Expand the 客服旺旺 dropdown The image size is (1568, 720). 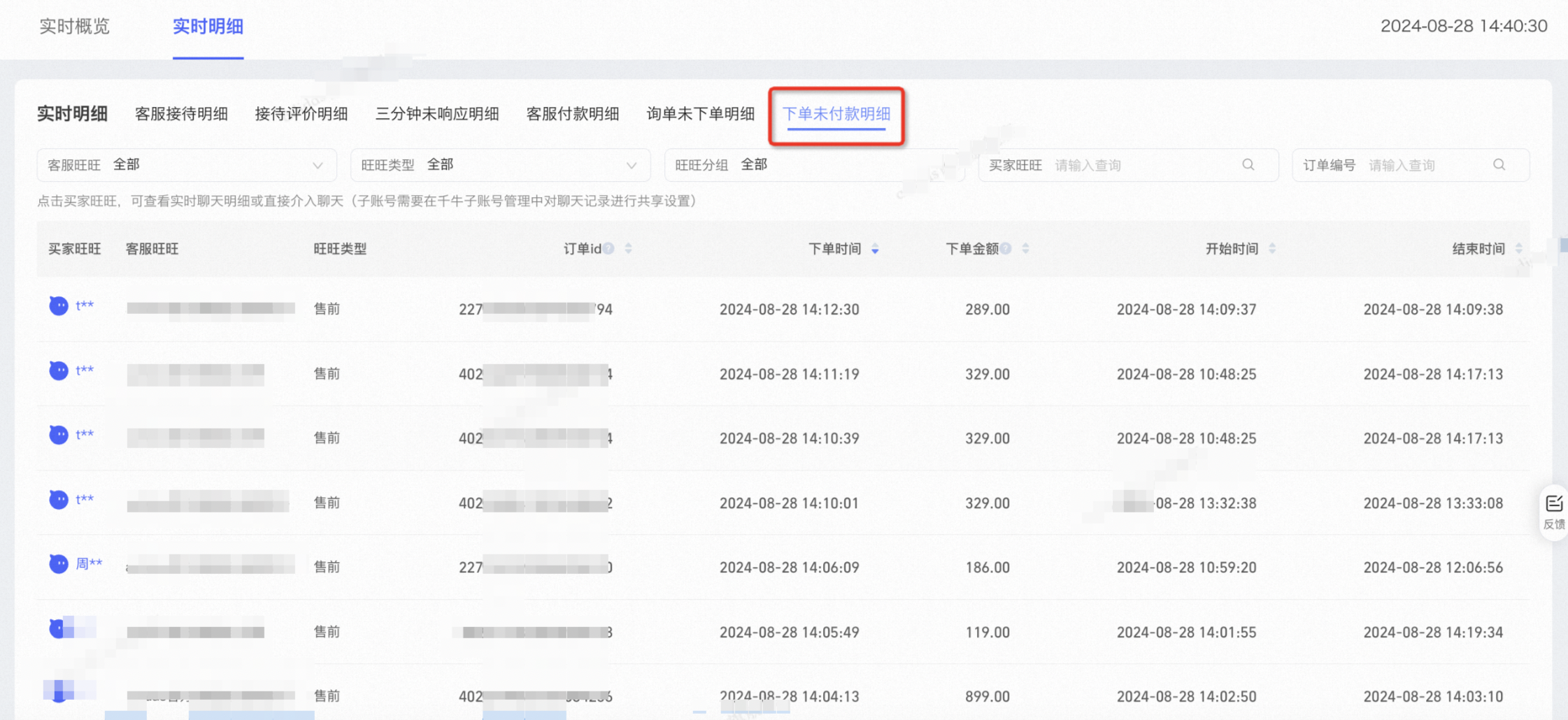click(x=187, y=165)
